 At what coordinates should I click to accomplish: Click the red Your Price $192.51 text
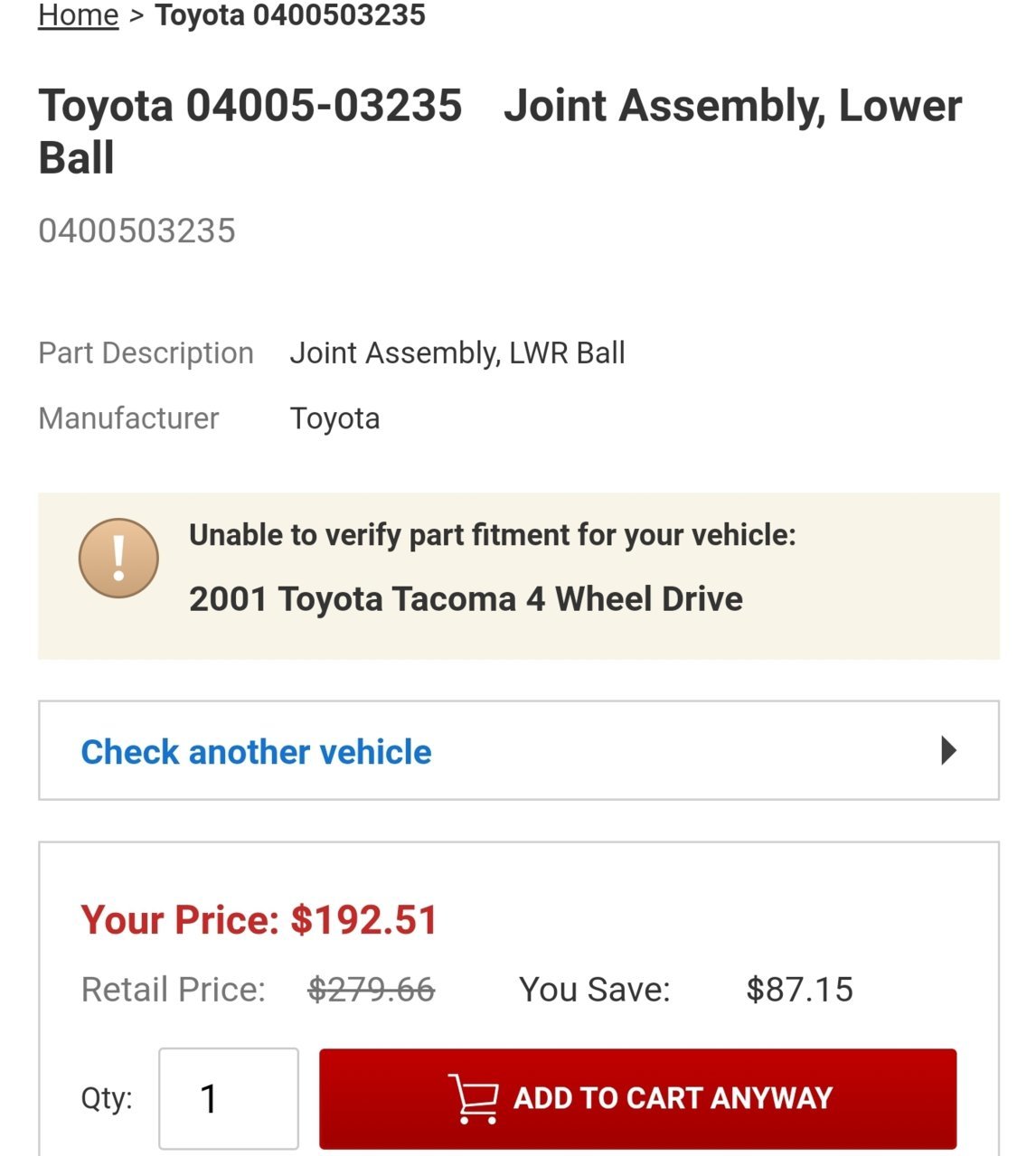(259, 920)
